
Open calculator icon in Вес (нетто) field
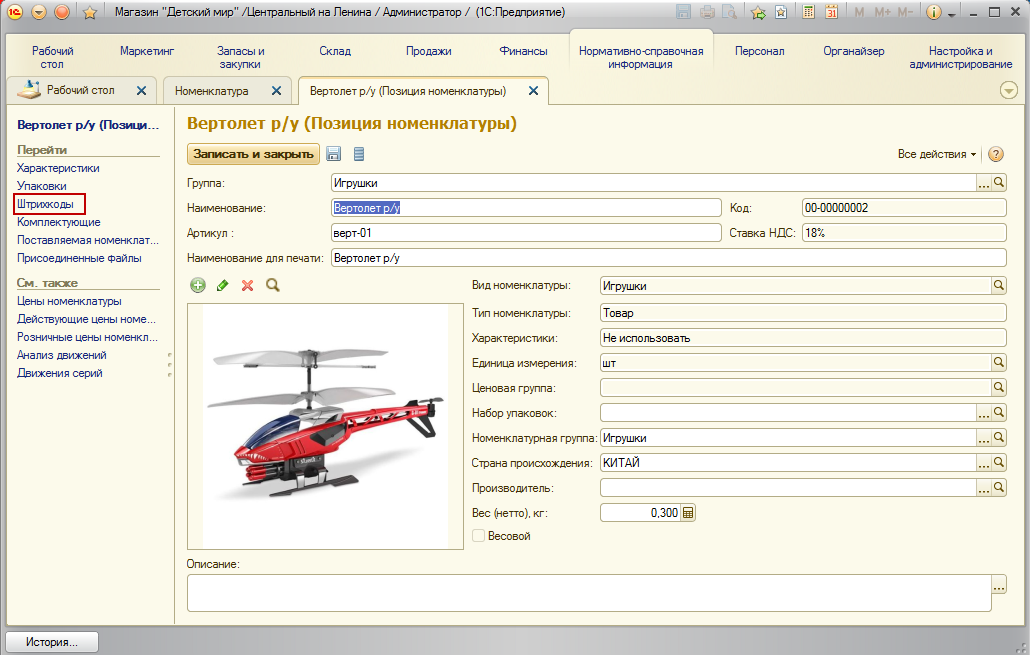tap(688, 512)
